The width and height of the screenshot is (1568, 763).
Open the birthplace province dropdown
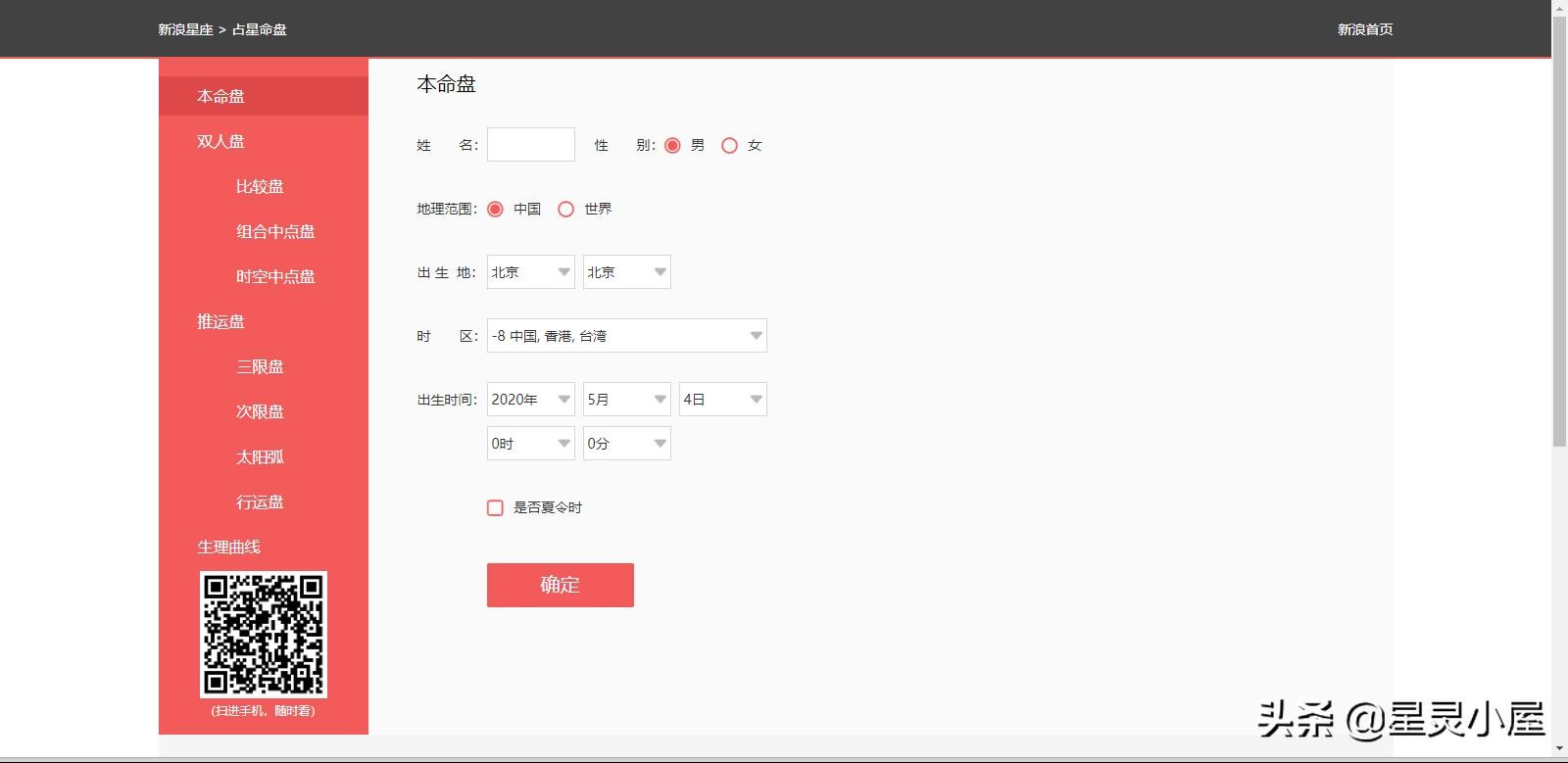(530, 272)
